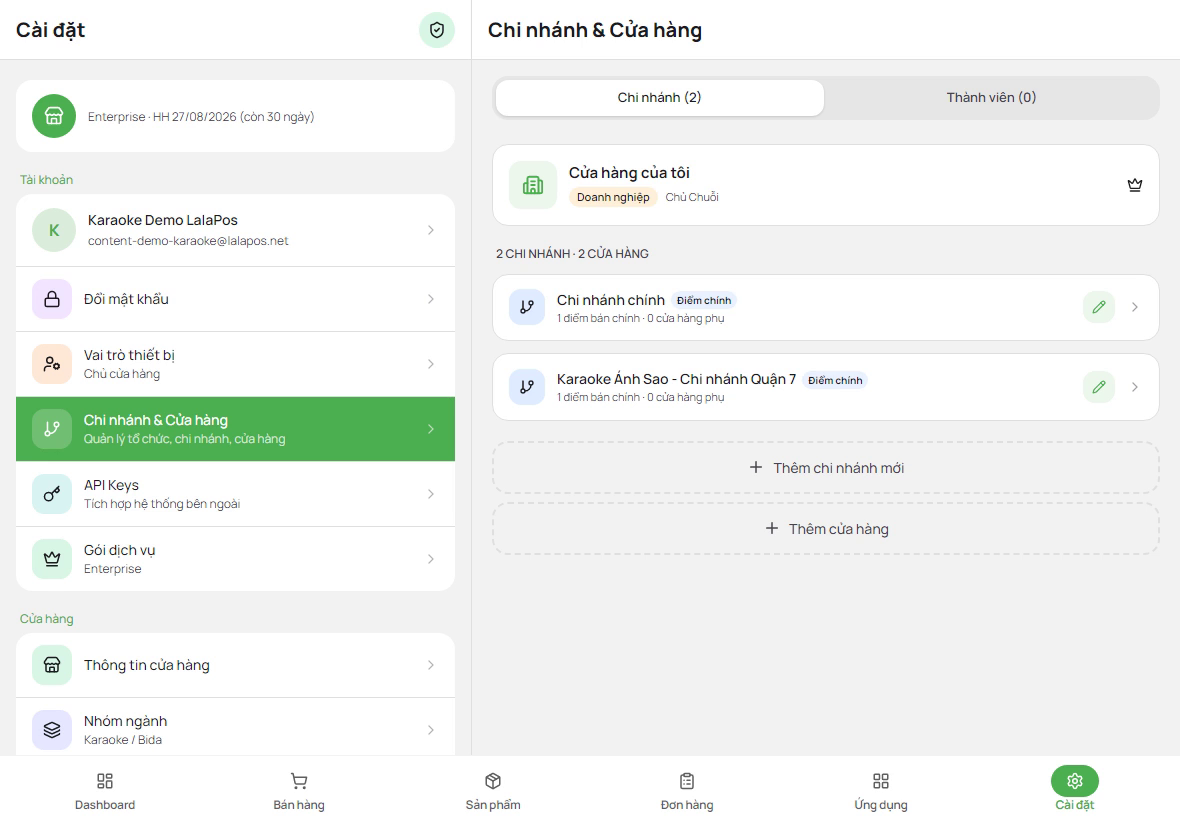Click Thêm cửa hàng button
Viewport: 1180px width, 820px height.
(x=826, y=529)
